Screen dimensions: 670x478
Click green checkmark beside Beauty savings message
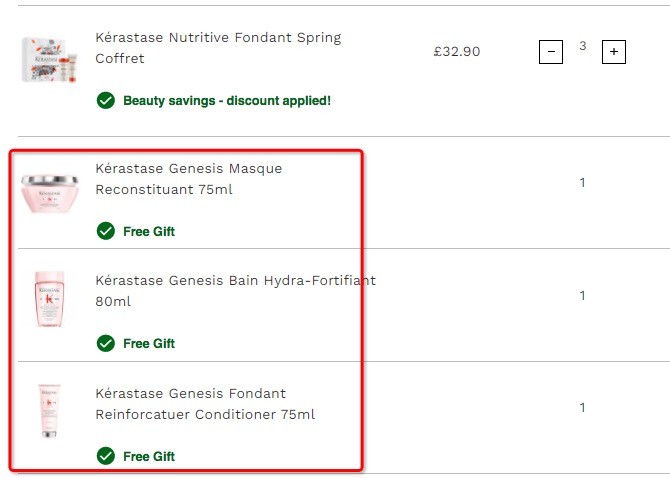[106, 100]
